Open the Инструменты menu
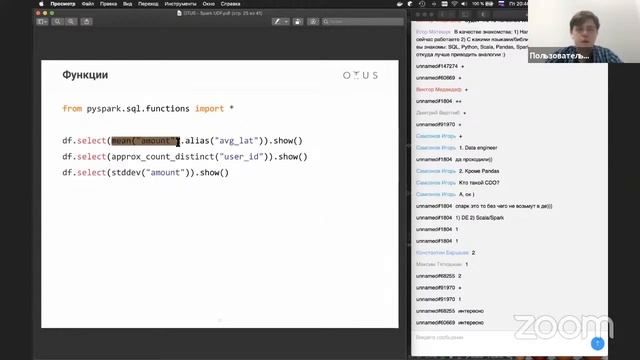640x360 pixels. click(180, 4)
